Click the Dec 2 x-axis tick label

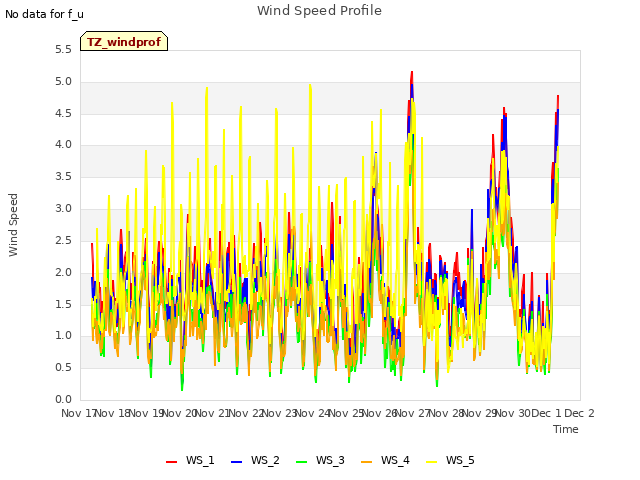[x=579, y=413]
